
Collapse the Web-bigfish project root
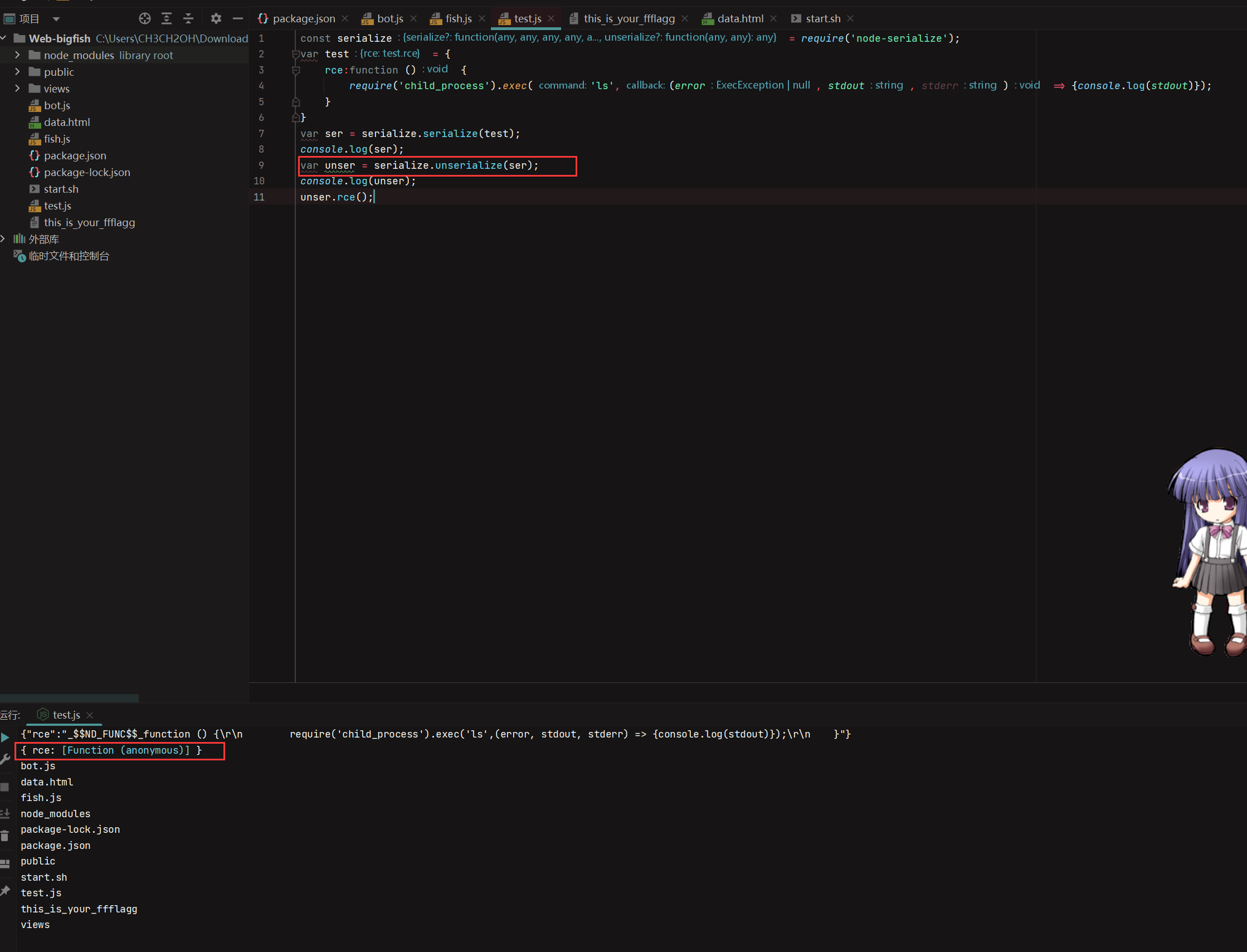3,38
